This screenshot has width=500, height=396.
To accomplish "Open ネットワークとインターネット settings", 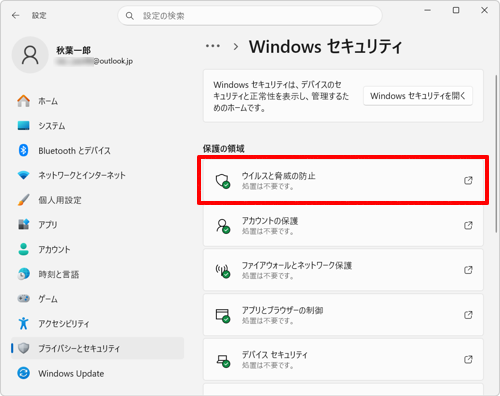I will pos(97,175).
